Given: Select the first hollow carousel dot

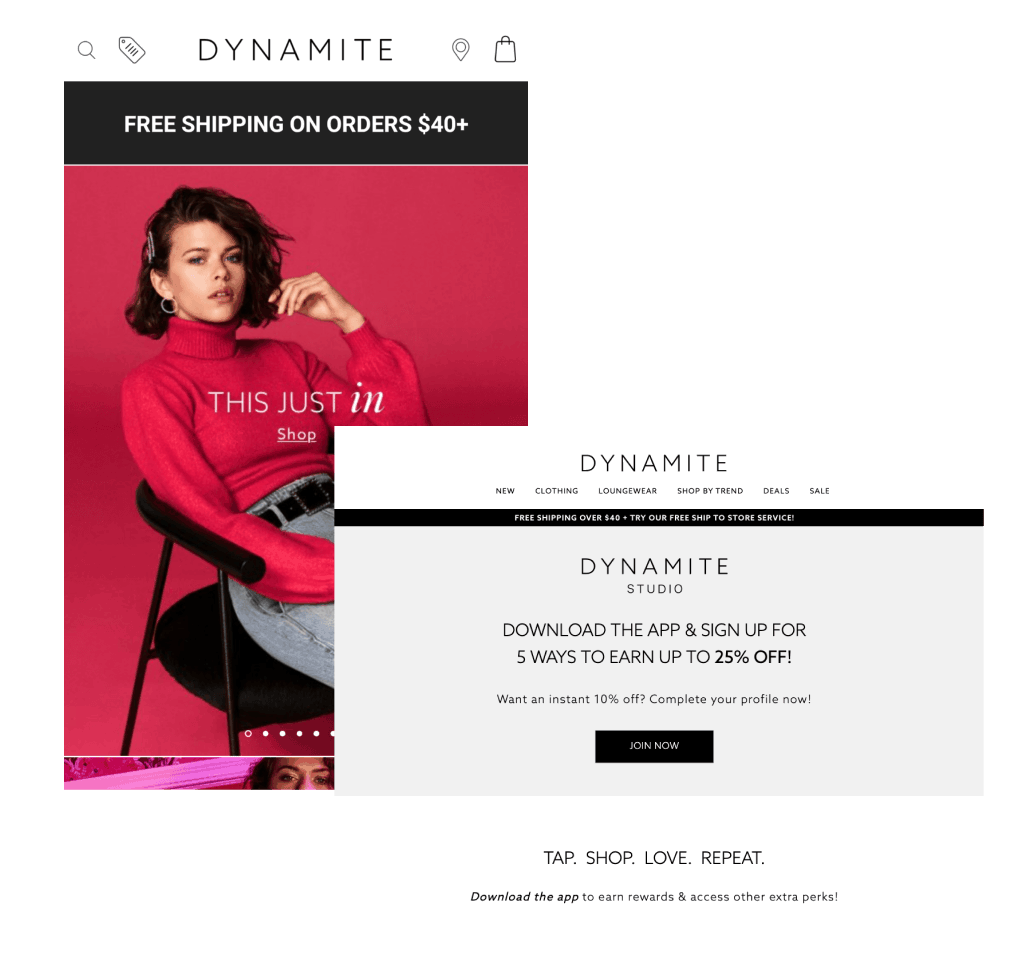Looking at the screenshot, I should pos(248,733).
